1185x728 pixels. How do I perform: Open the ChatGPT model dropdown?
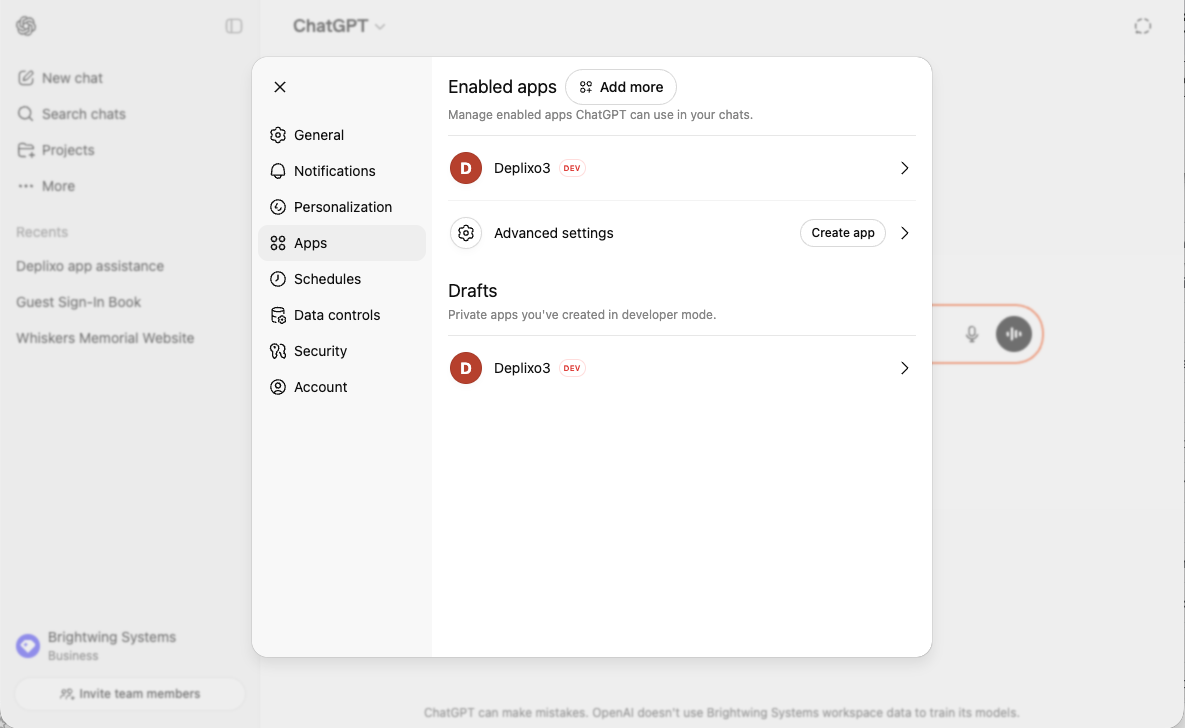click(339, 26)
